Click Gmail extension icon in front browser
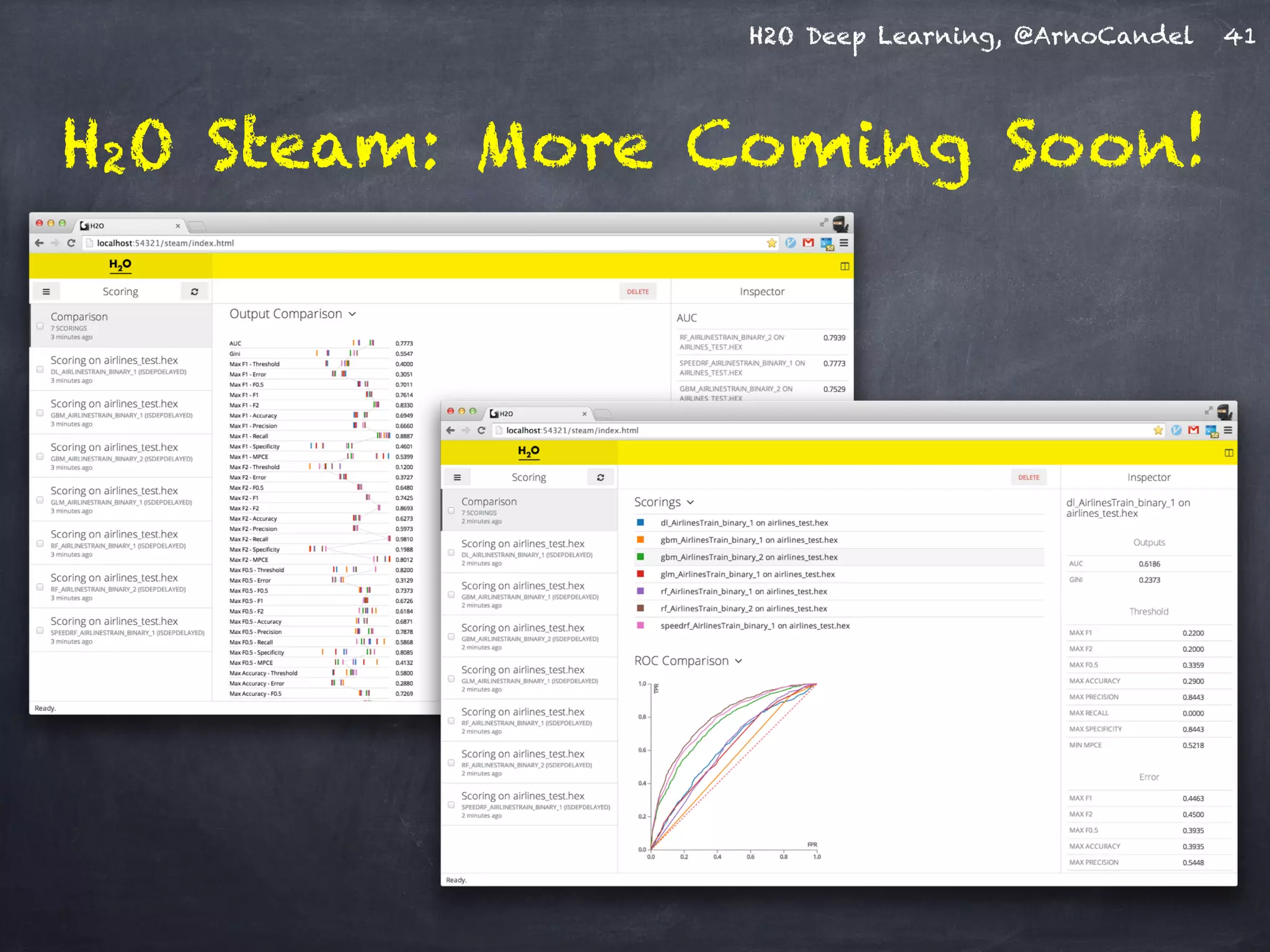The height and width of the screenshot is (952, 1270). pos(1193,430)
